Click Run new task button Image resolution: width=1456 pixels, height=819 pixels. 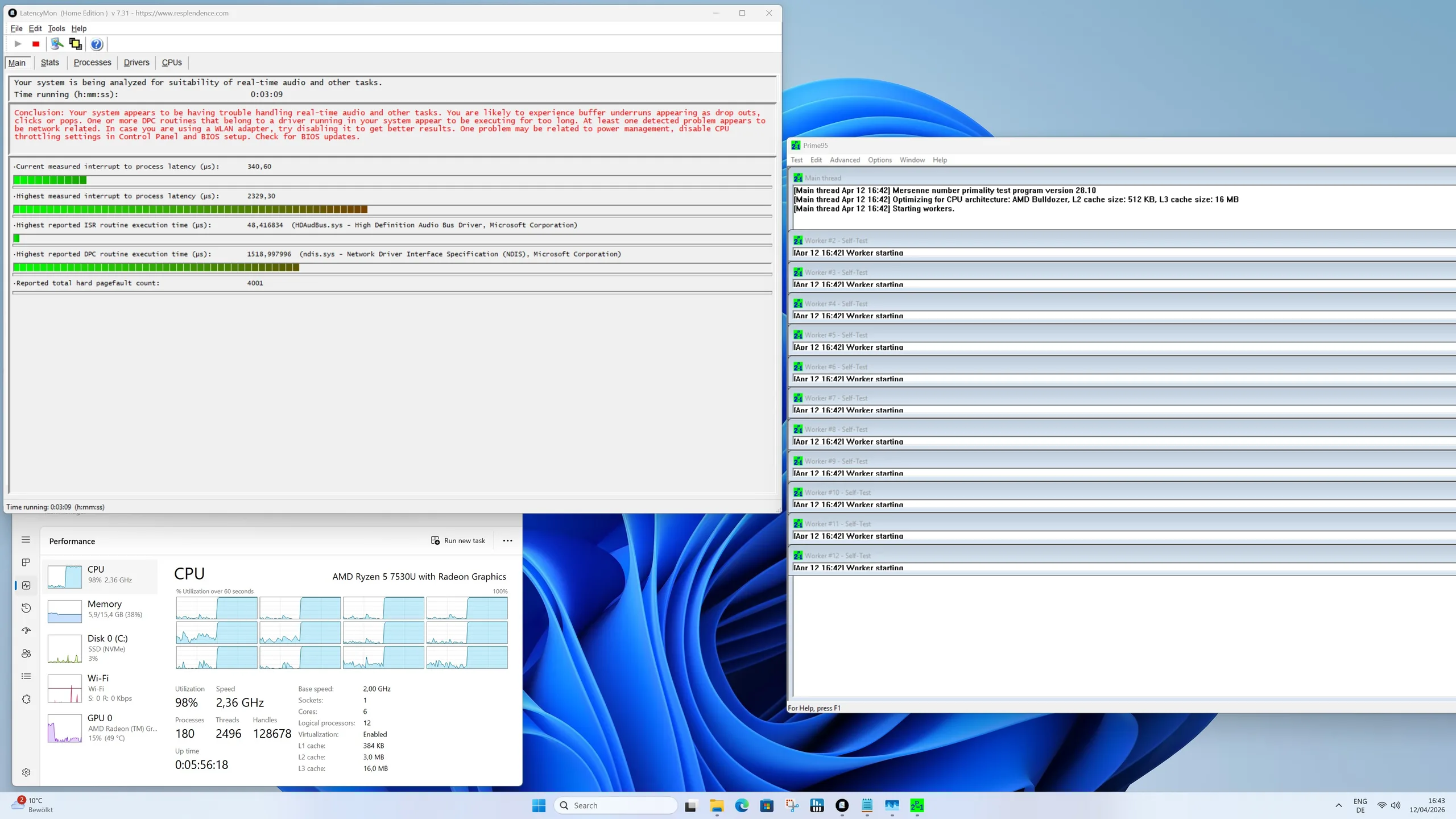(x=458, y=541)
